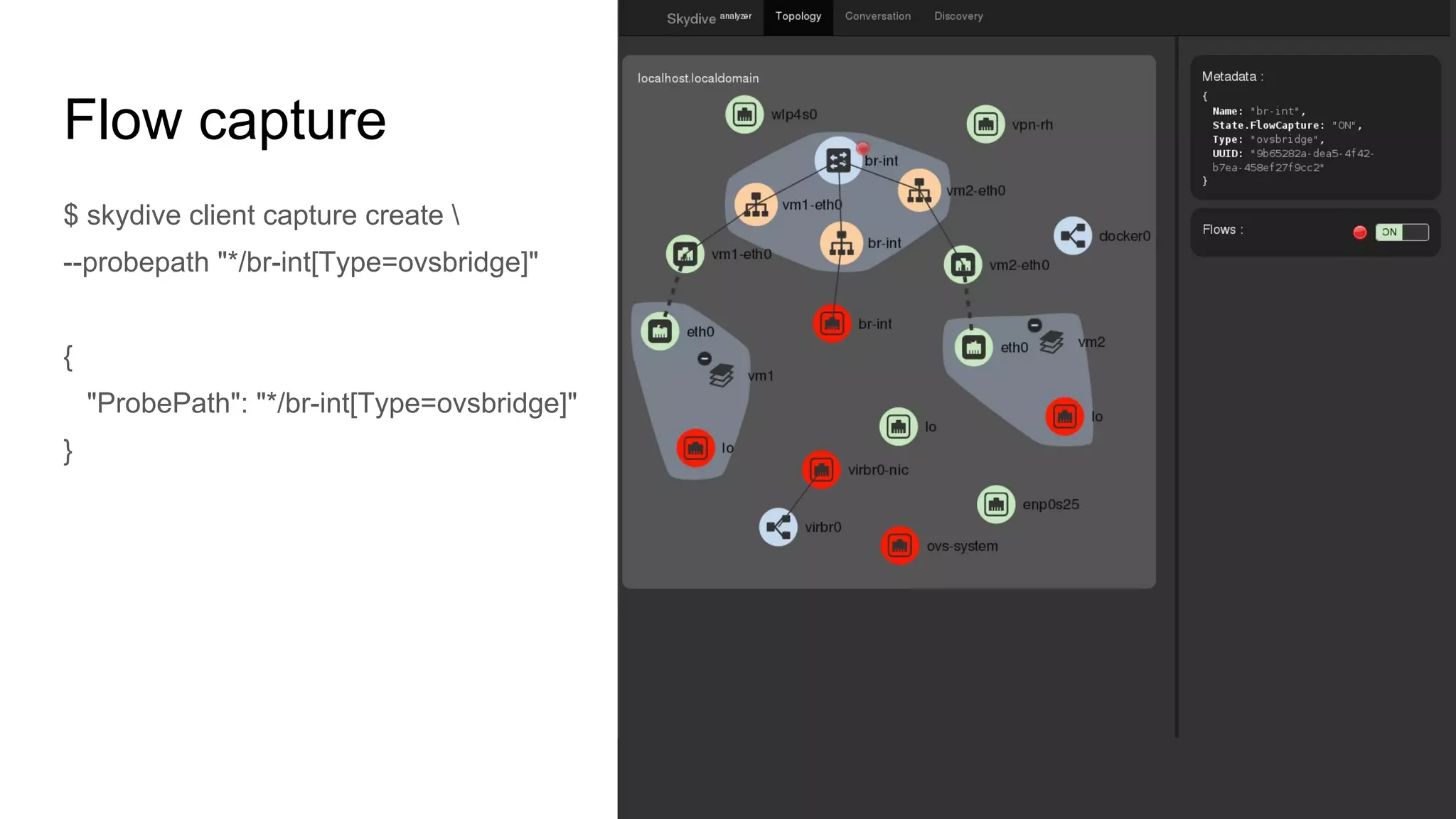This screenshot has height=819, width=1456.
Task: Open the Topology tab
Action: 798,16
